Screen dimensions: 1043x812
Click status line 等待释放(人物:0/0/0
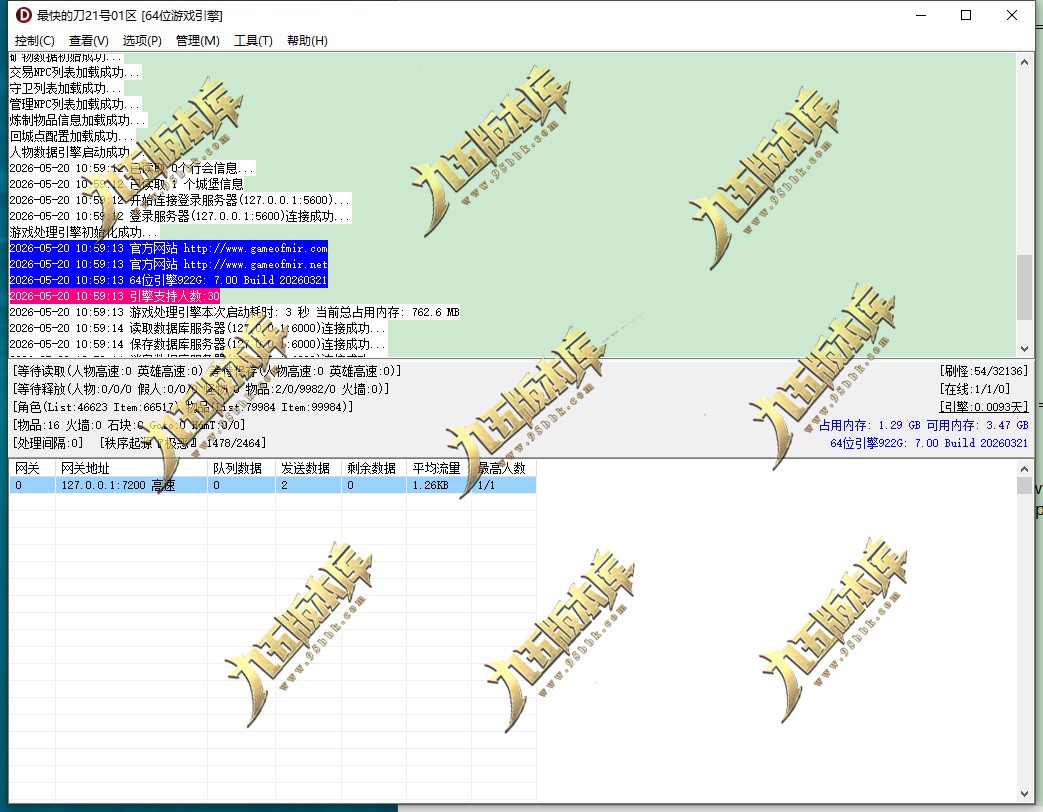click(x=201, y=389)
